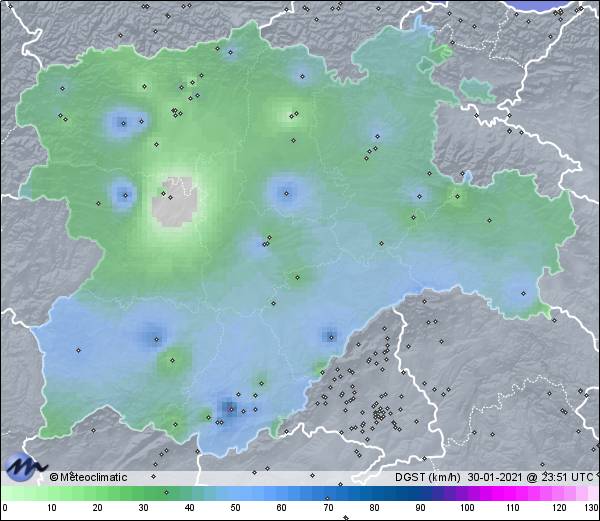Click scale value 30
The height and width of the screenshot is (521, 600).
click(143, 508)
